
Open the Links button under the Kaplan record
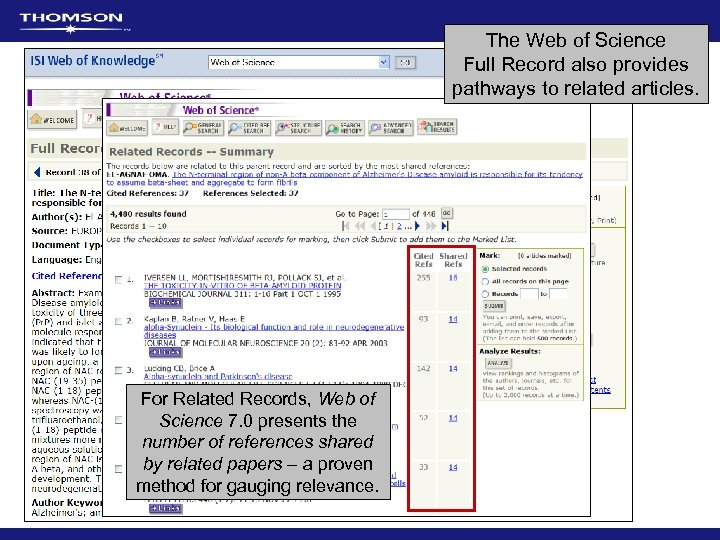(165, 352)
